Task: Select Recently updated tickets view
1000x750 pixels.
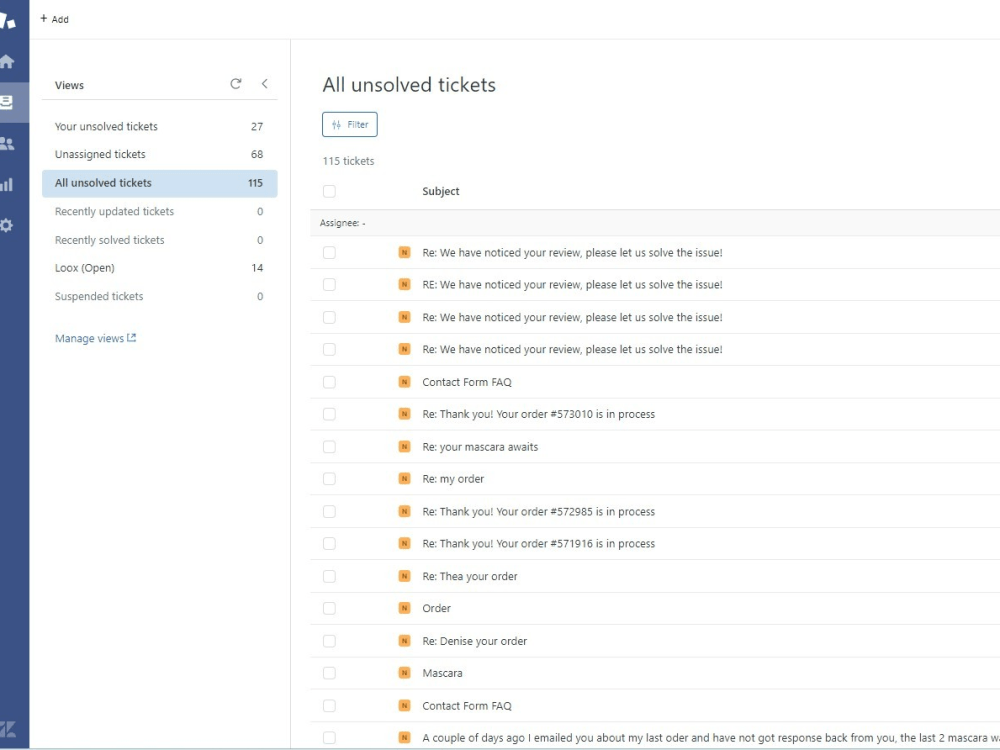Action: [159, 211]
